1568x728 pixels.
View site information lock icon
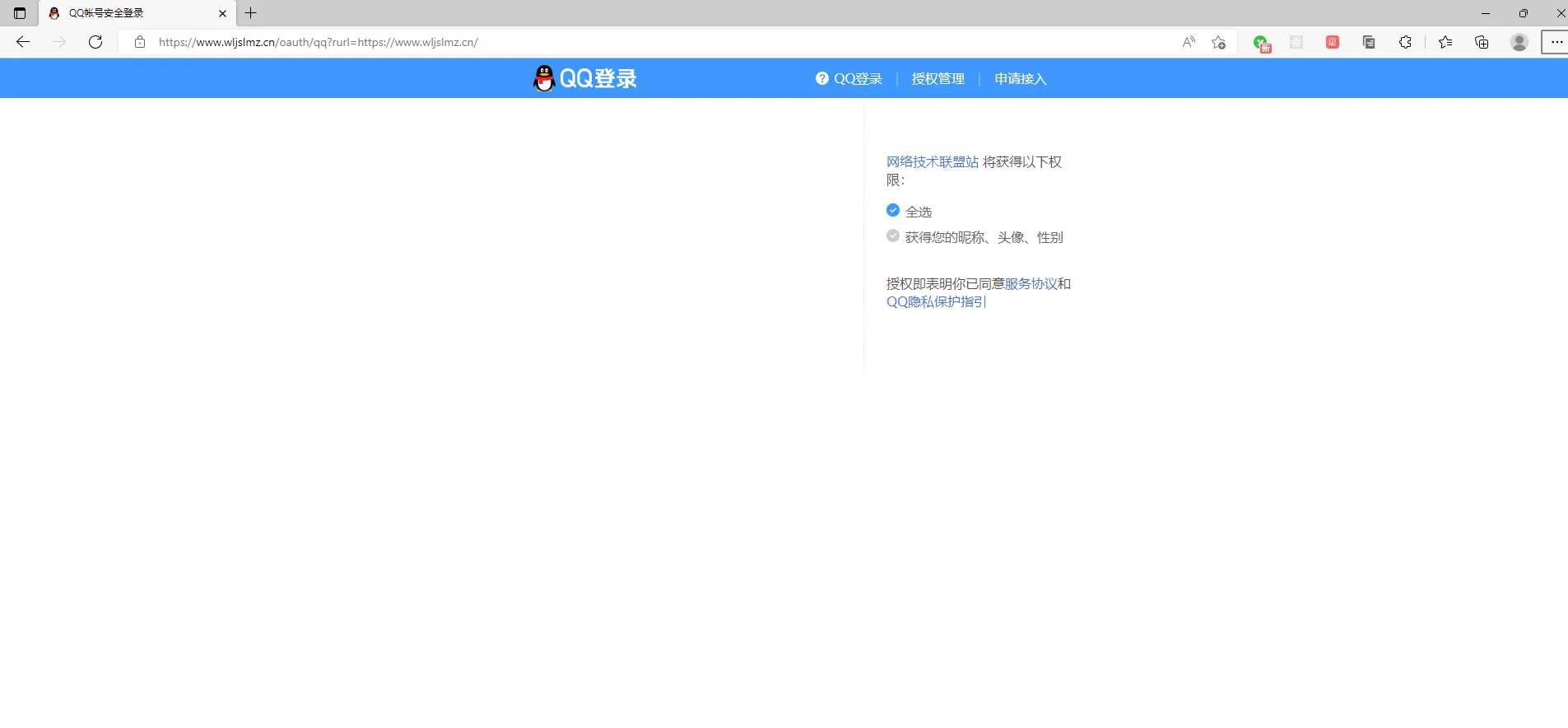tap(140, 42)
